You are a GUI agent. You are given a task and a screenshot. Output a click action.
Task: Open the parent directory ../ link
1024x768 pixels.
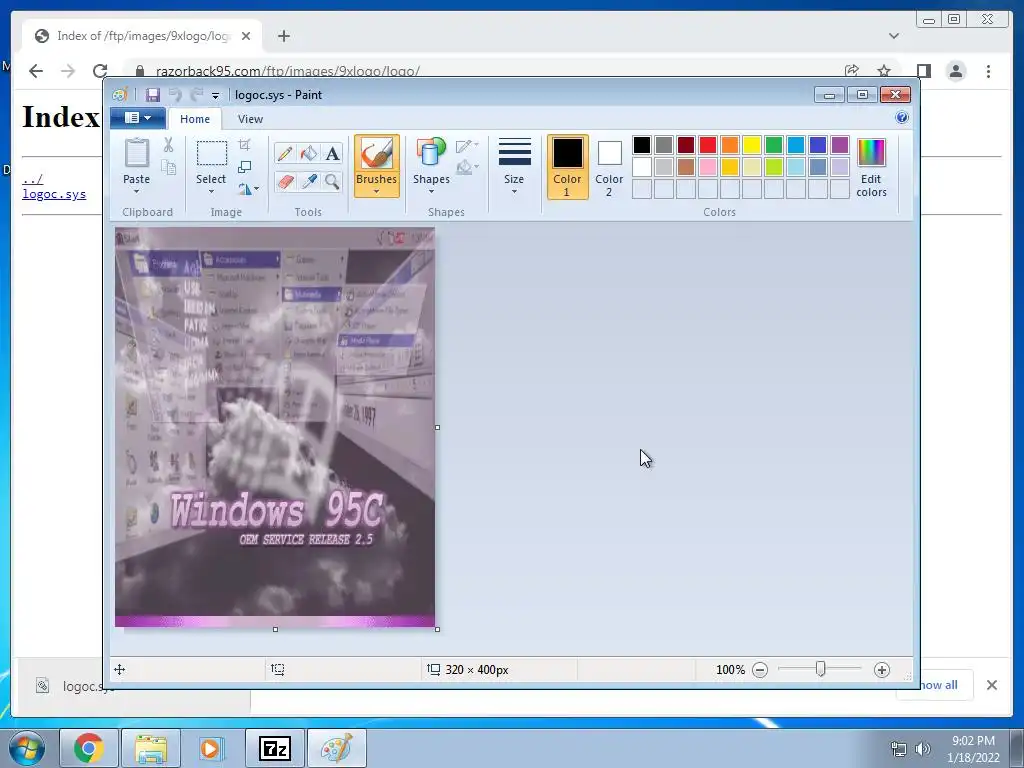click(33, 180)
